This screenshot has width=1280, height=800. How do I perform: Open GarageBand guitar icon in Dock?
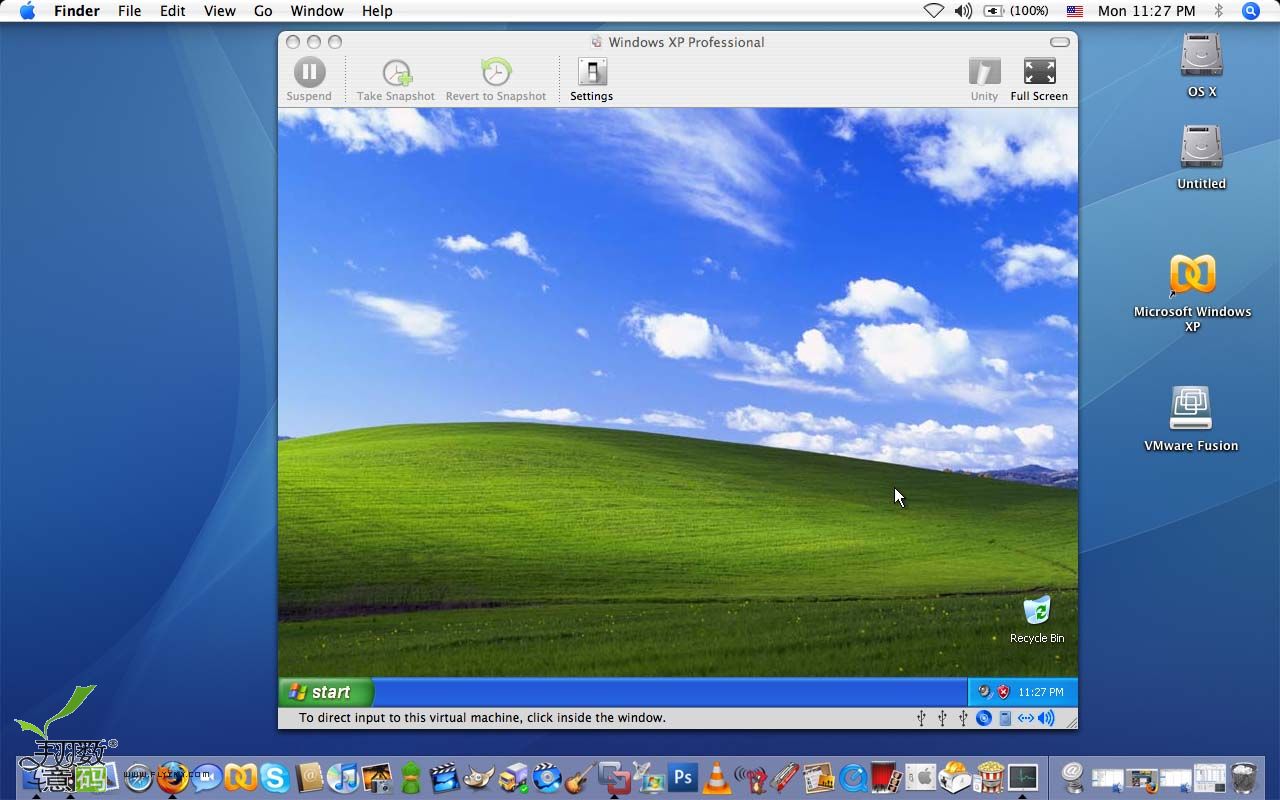coord(581,777)
